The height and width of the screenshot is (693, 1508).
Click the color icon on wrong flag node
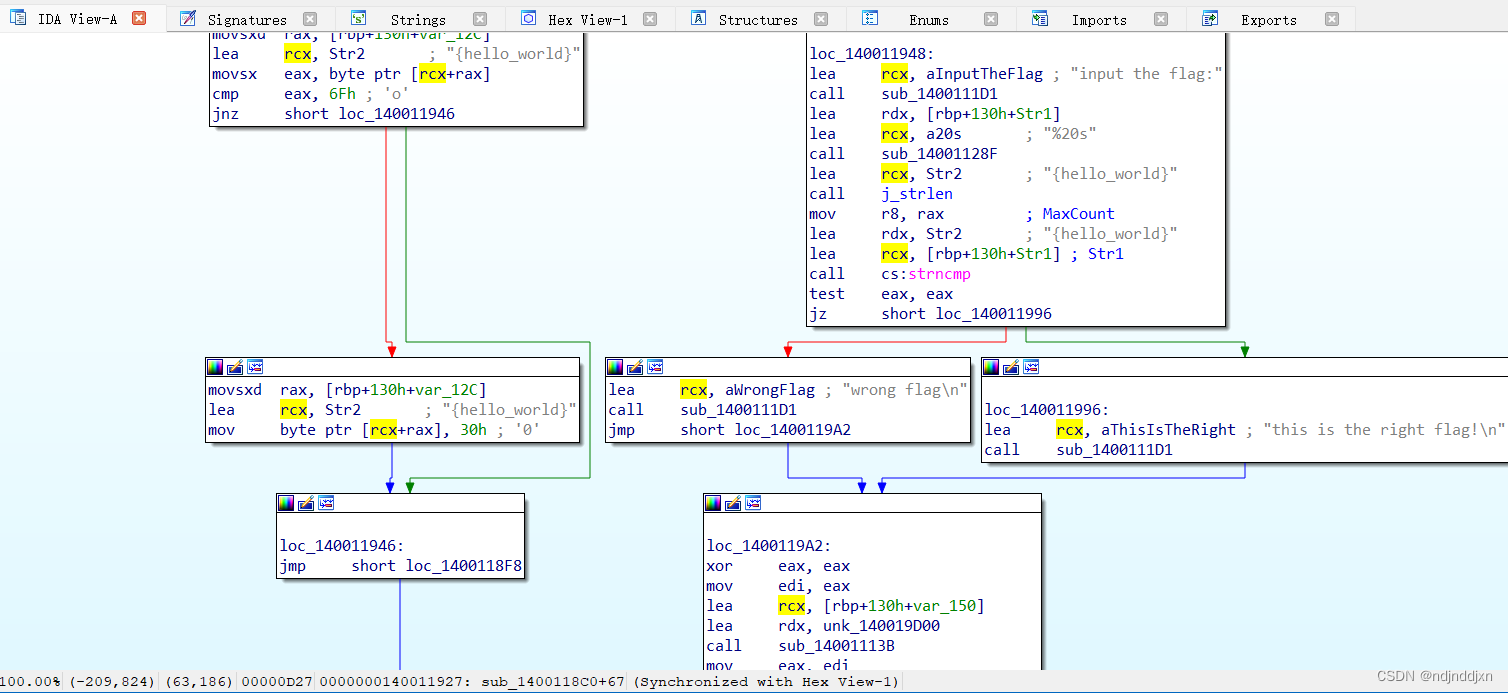[x=615, y=367]
